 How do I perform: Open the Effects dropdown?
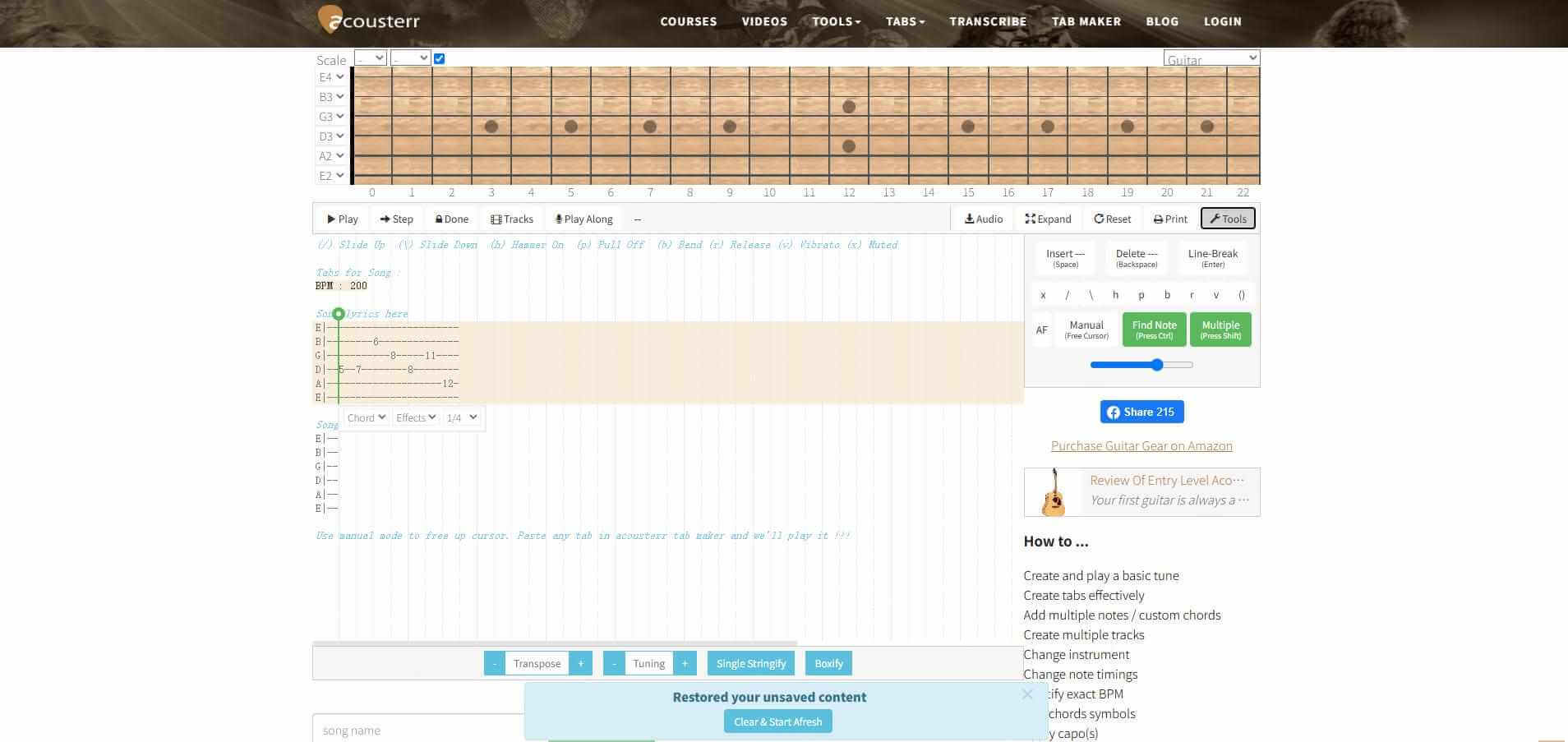pos(416,417)
